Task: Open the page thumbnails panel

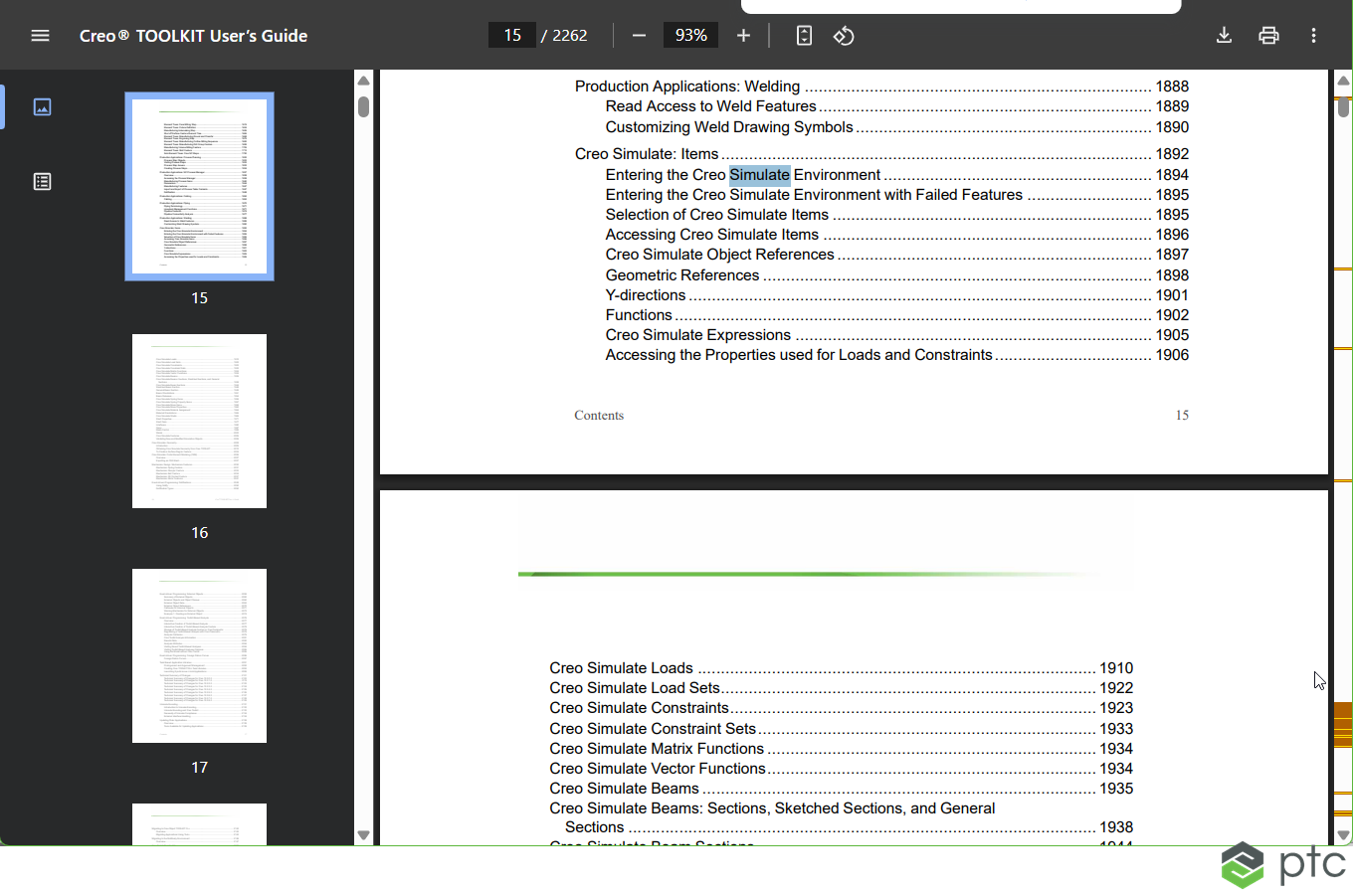Action: pos(42,106)
